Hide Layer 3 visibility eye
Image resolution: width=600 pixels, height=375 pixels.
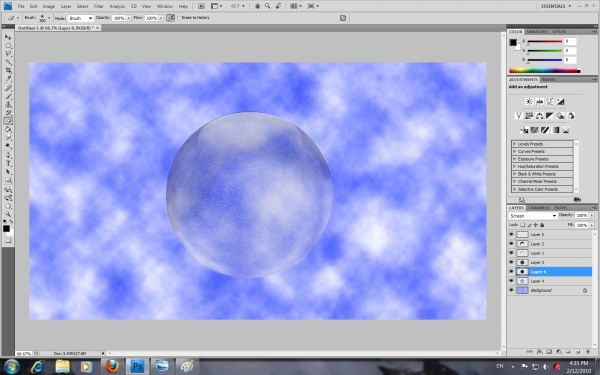(511, 262)
